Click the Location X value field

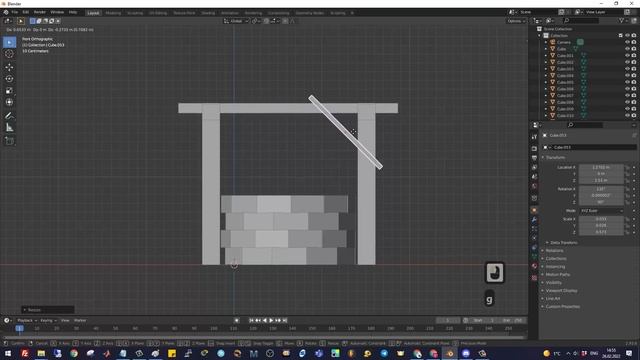(601, 167)
